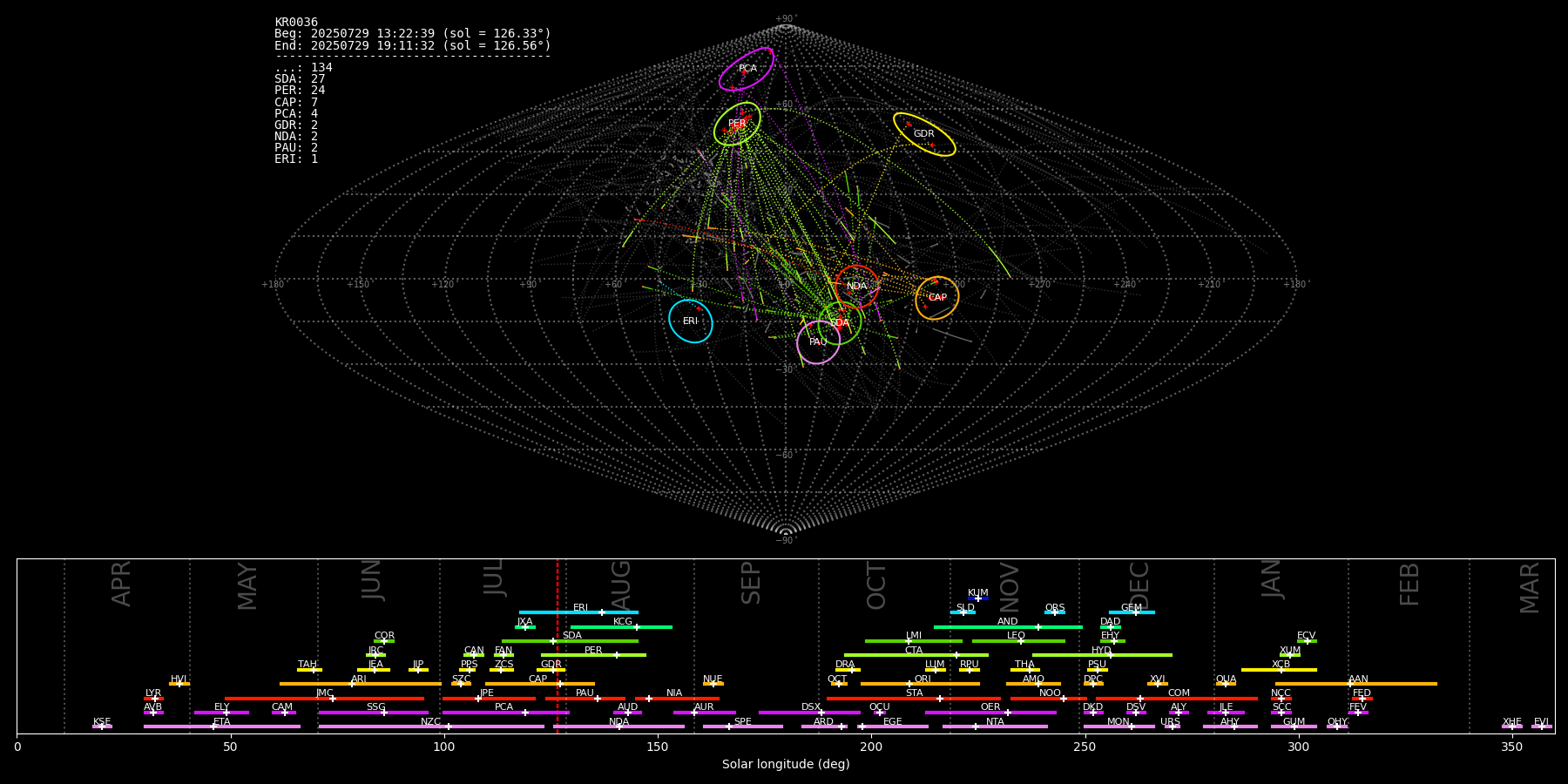Click the 'PER: 24' count in legend
Screen dimensions: 1568x784
coord(300,91)
